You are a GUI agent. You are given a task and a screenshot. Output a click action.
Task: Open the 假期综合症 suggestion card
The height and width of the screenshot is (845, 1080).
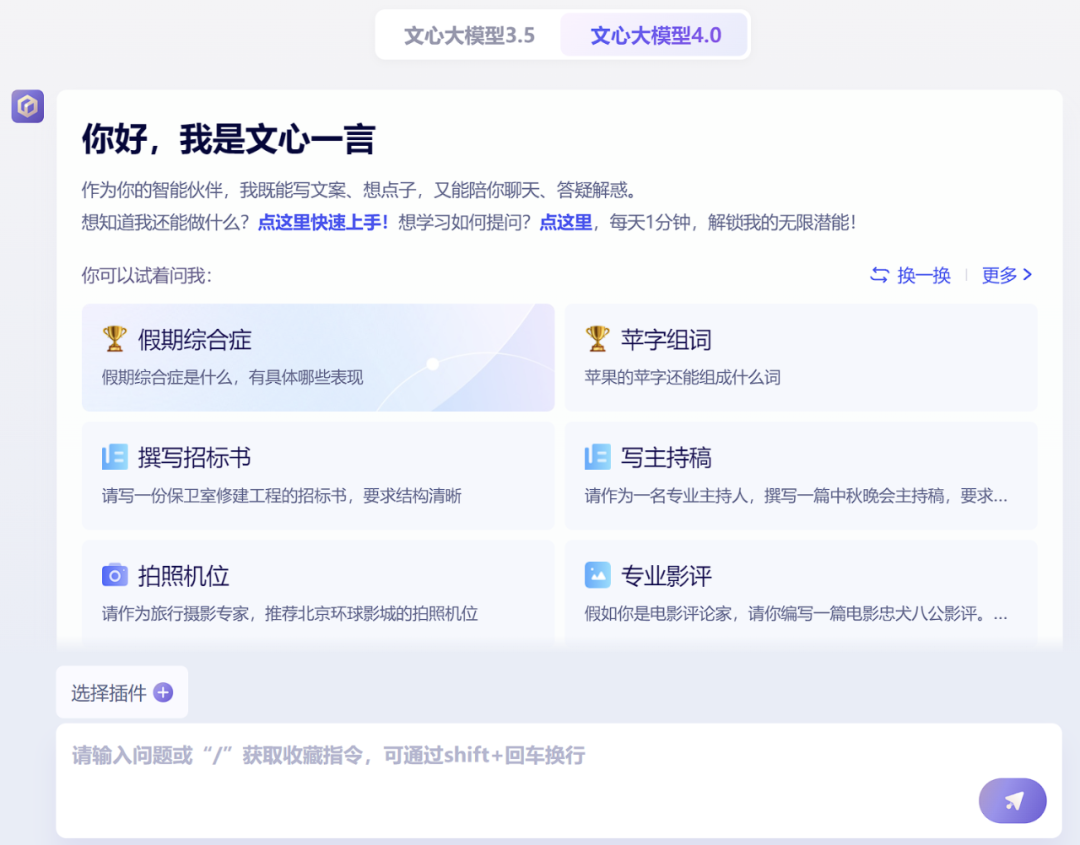317,358
